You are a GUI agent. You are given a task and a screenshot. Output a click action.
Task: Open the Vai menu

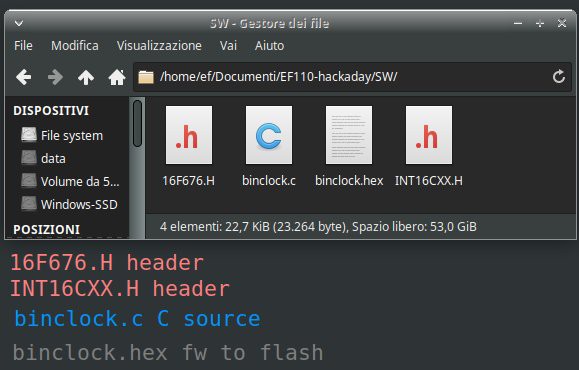[228, 45]
